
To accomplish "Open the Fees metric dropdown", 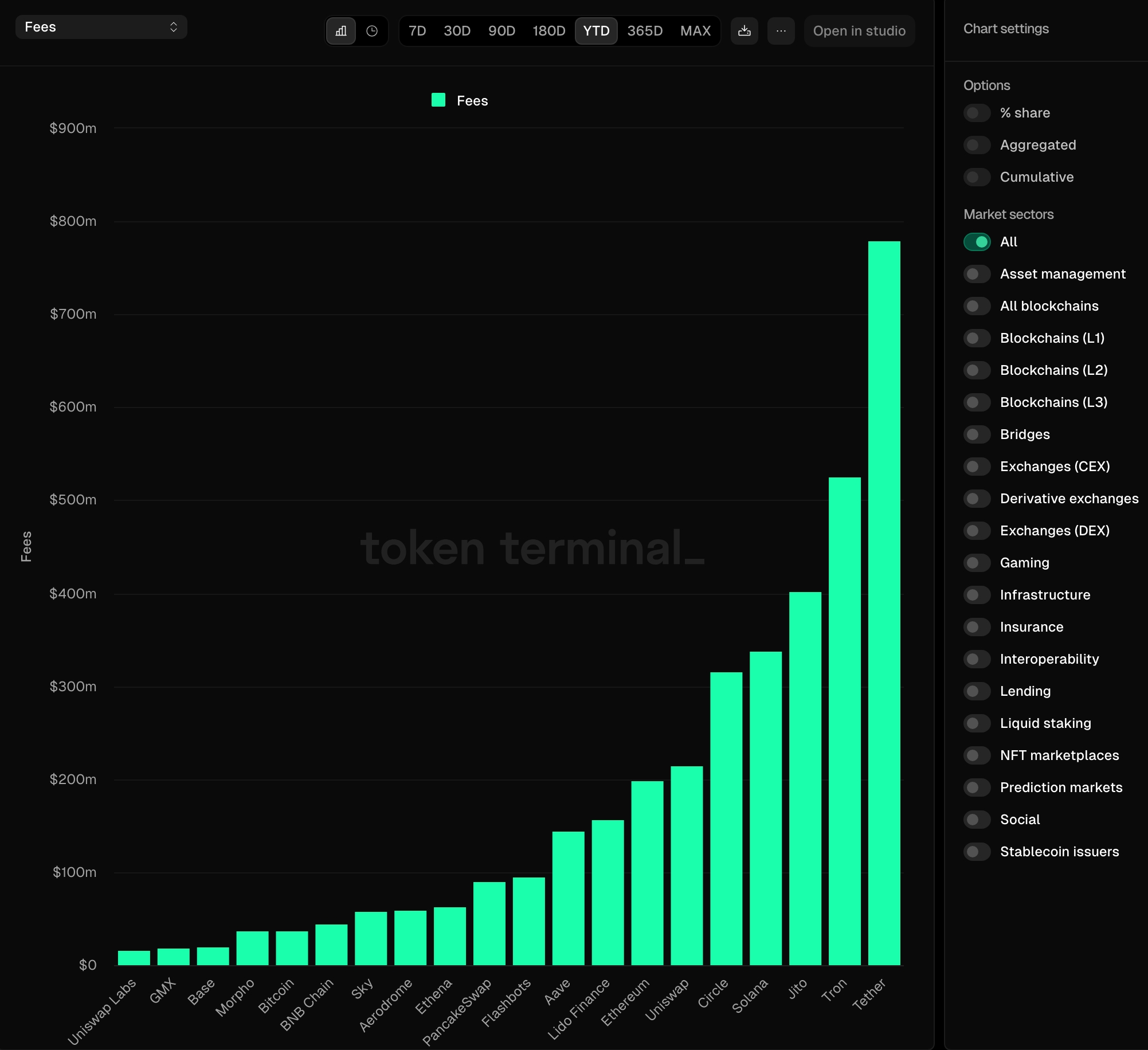I will click(100, 26).
